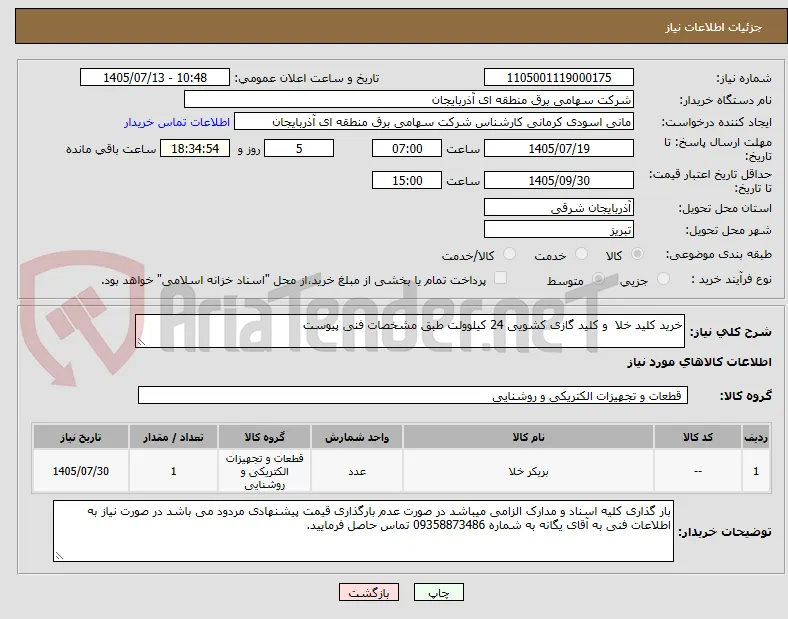
Task: Select the متوسط purchase type radio
Action: (598, 278)
